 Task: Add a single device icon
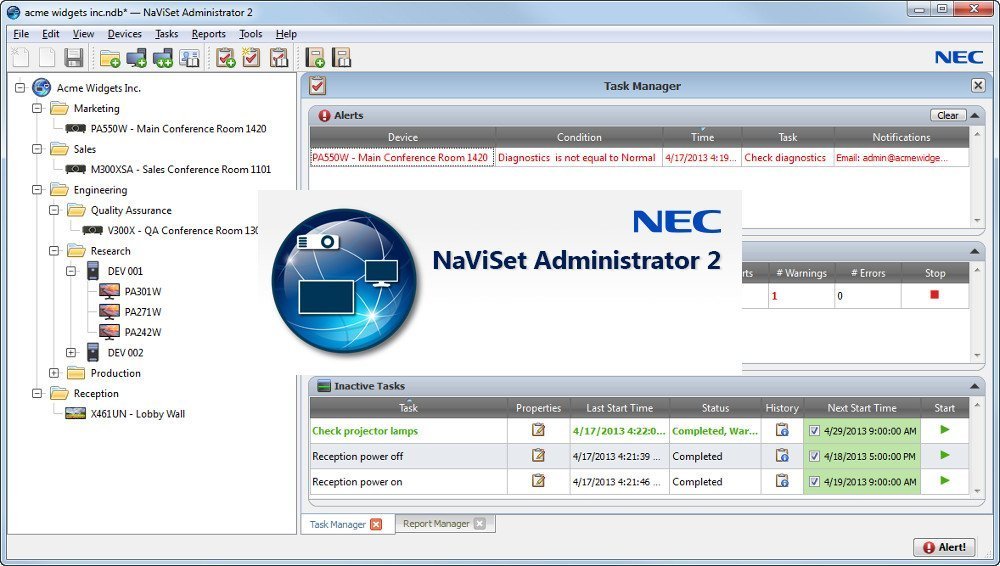point(136,57)
